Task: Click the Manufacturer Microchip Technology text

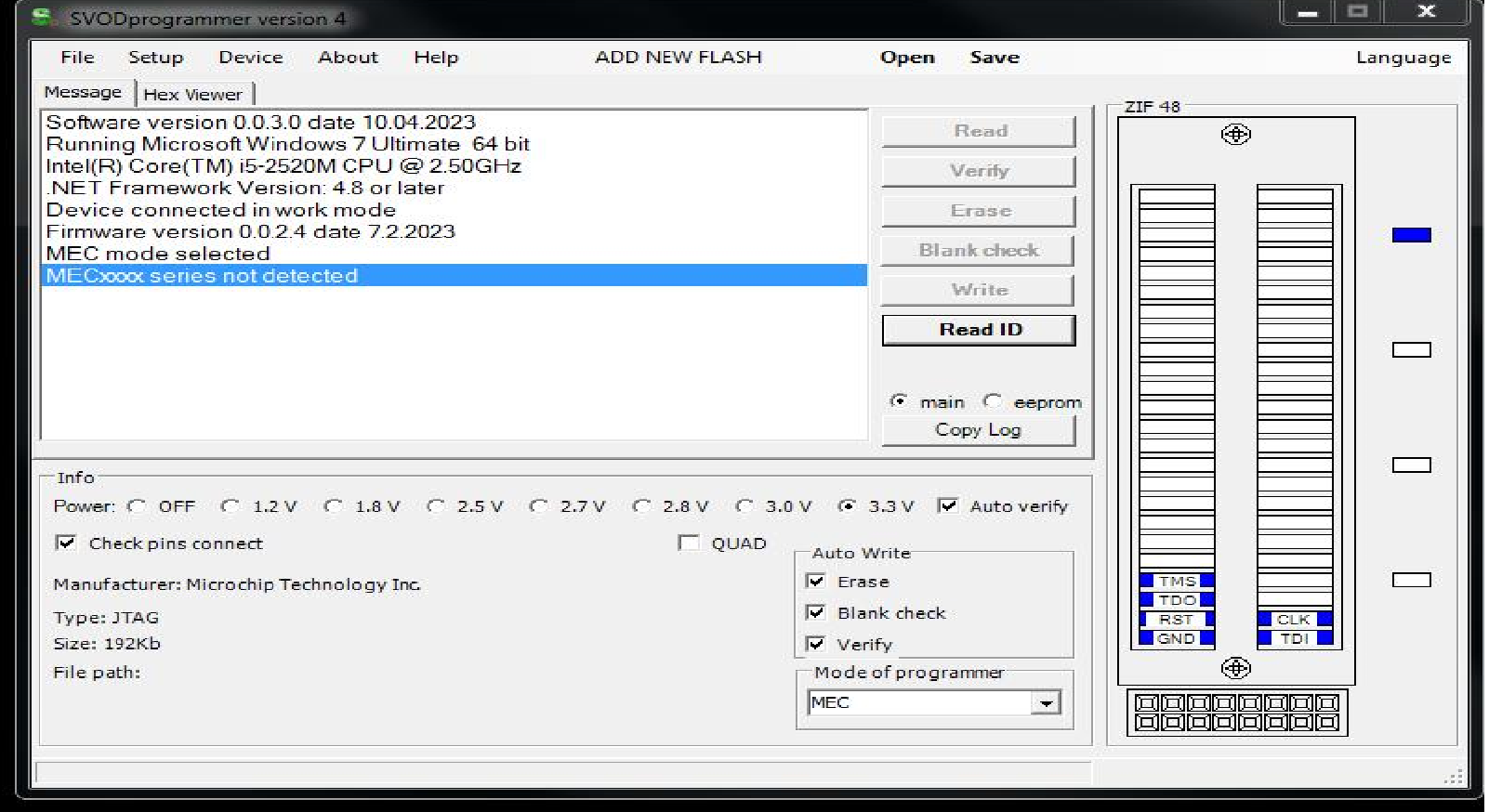Action: pyautogui.click(x=237, y=584)
